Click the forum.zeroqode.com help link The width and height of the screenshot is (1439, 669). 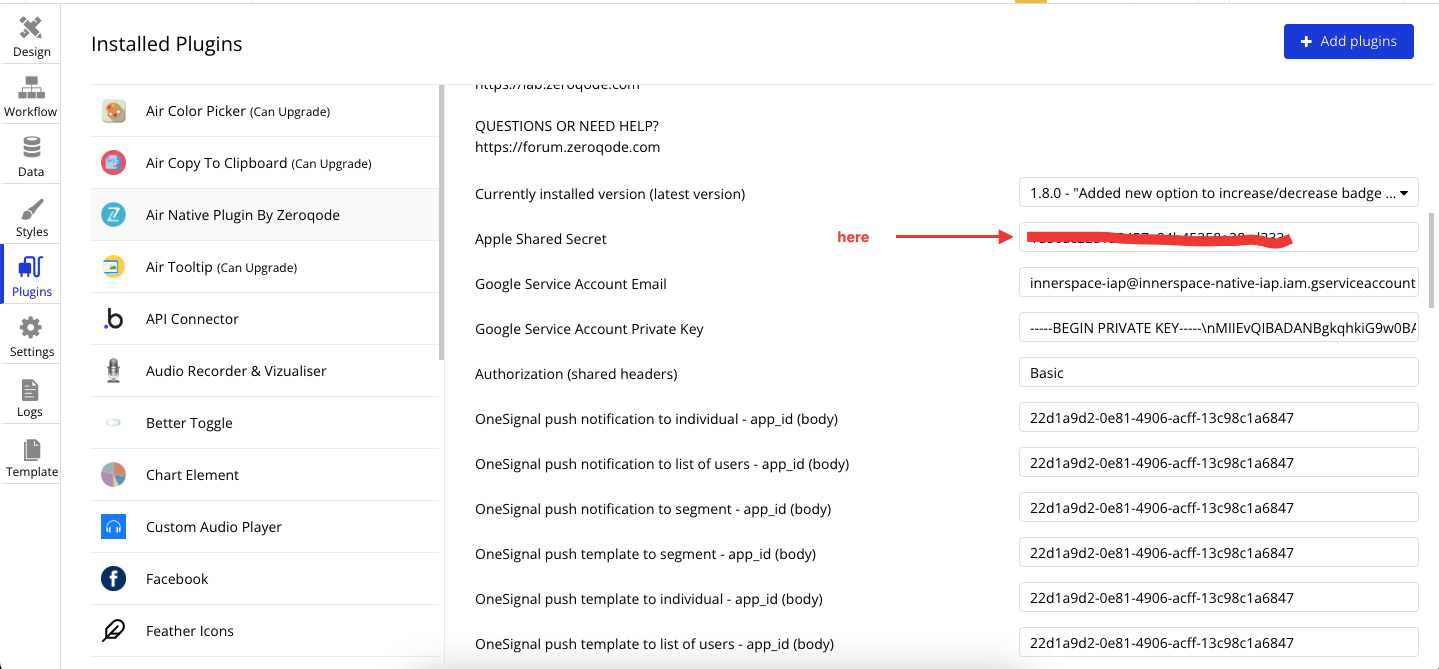point(567,147)
